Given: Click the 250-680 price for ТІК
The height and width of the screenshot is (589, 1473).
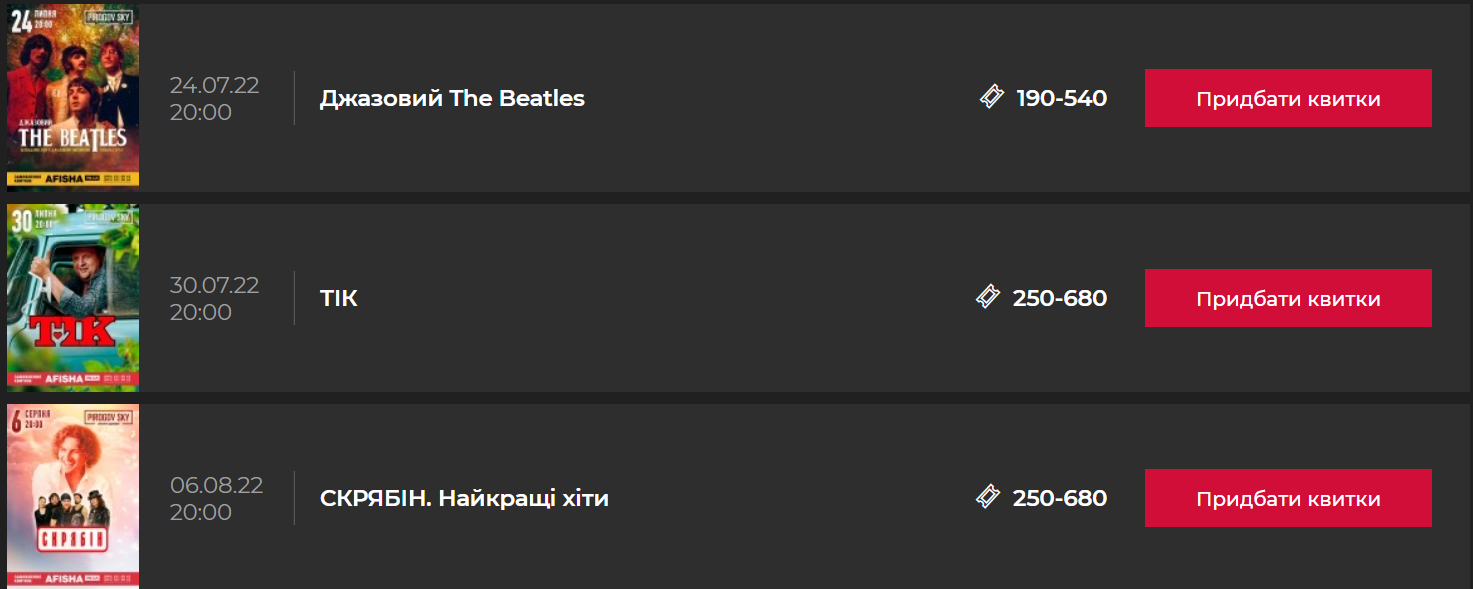Looking at the screenshot, I should click(1059, 298).
